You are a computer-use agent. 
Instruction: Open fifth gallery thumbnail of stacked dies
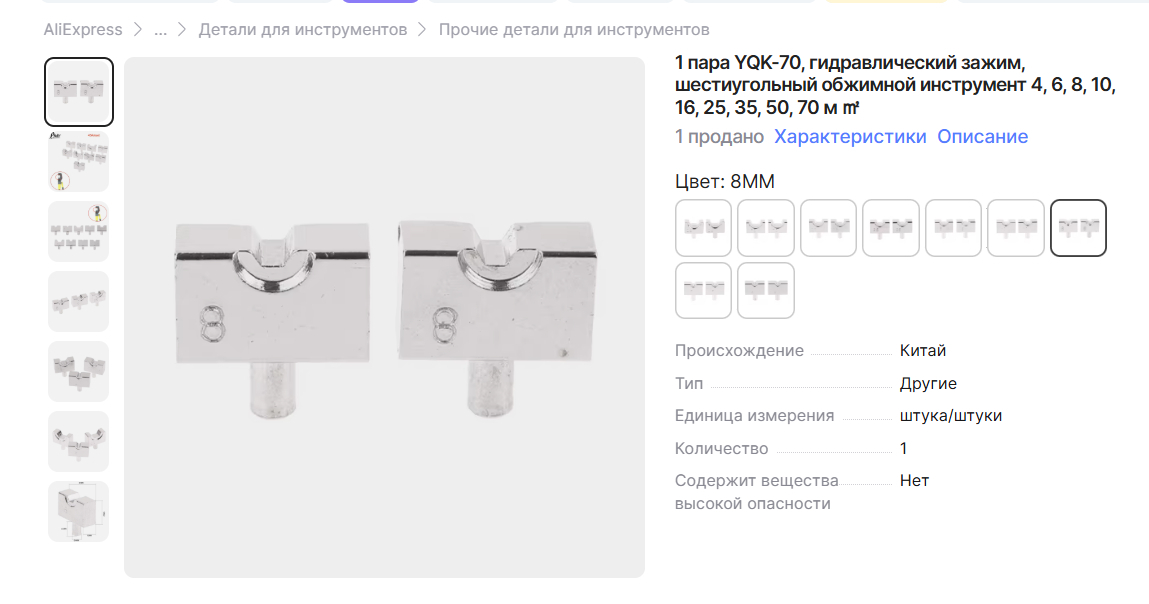click(x=78, y=371)
